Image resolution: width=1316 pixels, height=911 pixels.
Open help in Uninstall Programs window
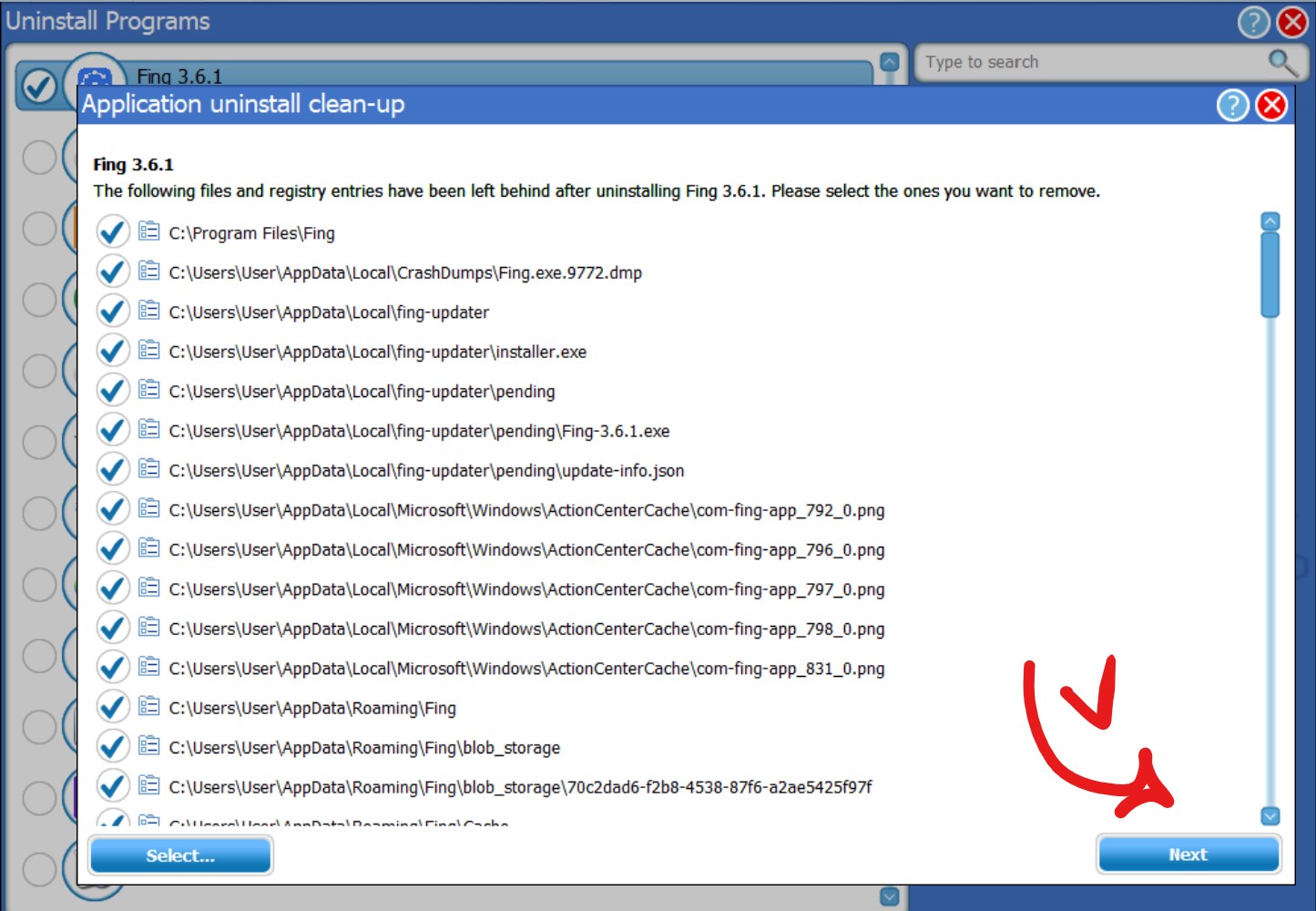pyautogui.click(x=1254, y=22)
